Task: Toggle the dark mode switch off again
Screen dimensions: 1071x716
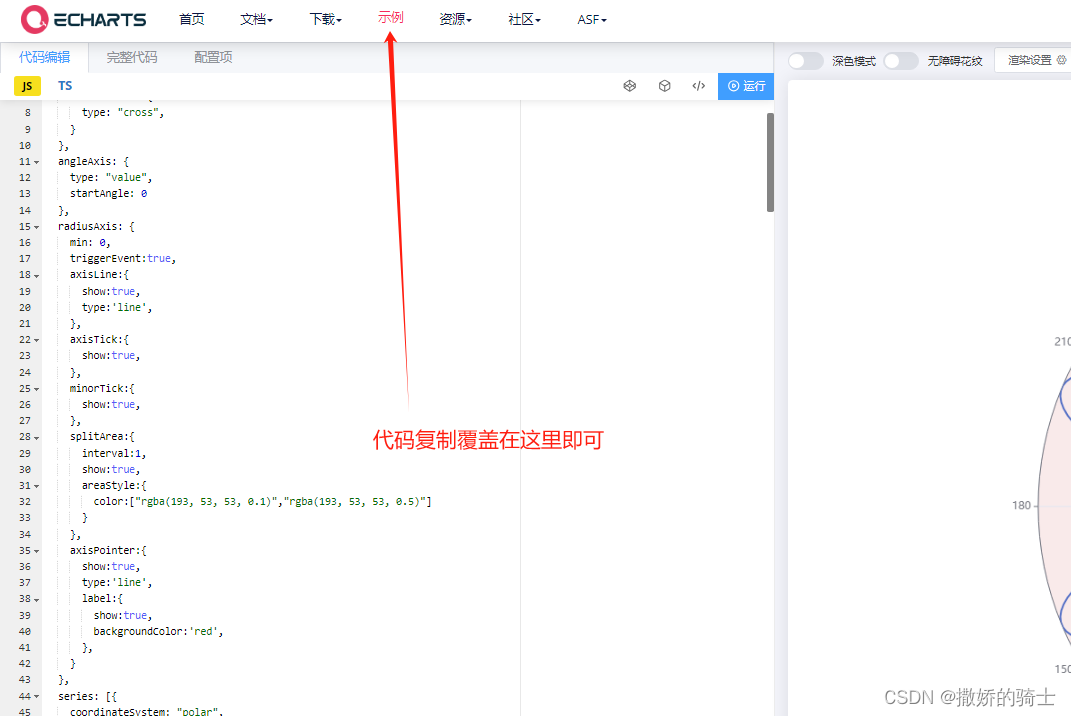Action: coord(806,61)
